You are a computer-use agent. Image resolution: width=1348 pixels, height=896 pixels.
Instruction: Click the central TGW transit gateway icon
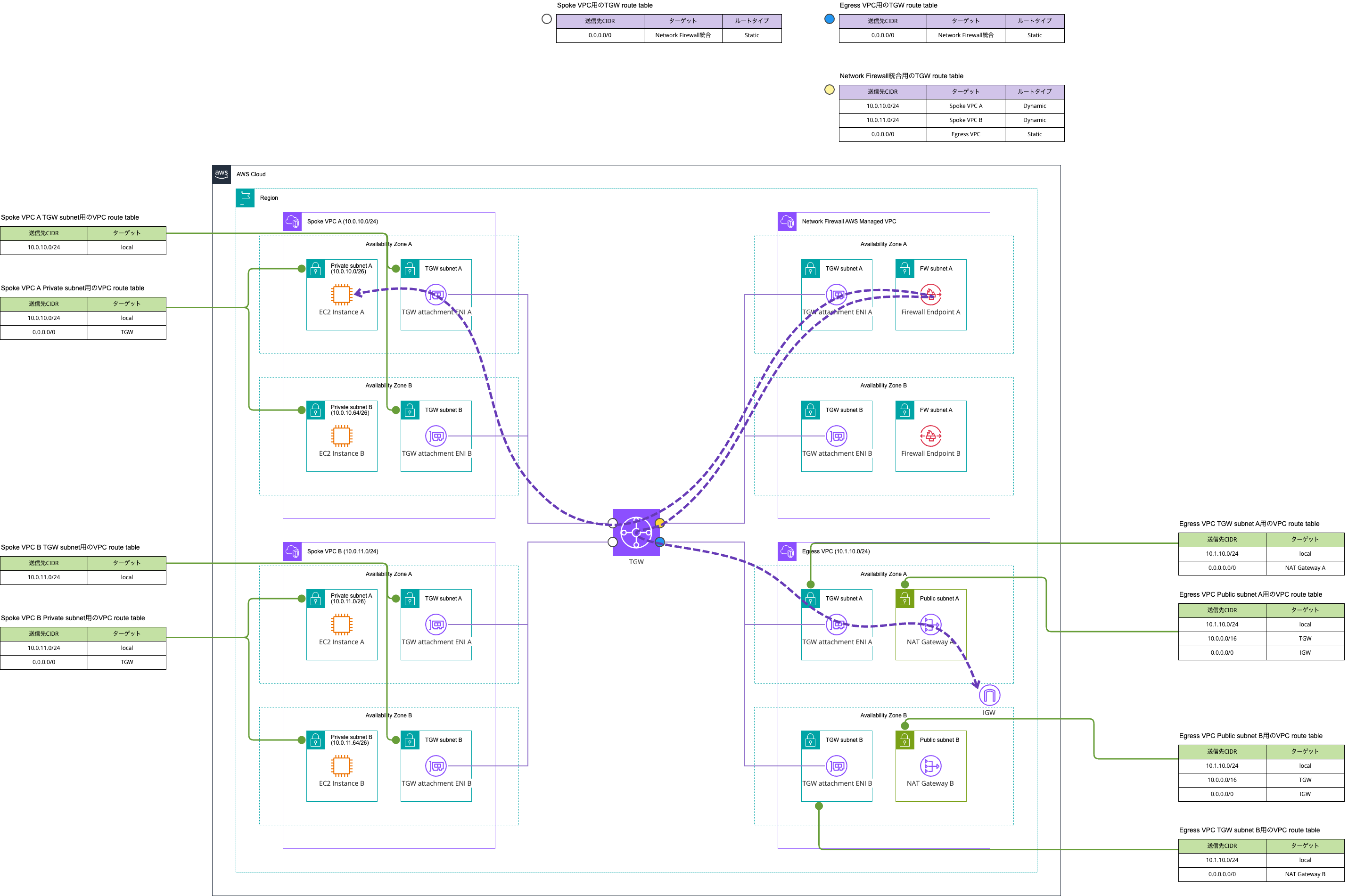point(636,533)
